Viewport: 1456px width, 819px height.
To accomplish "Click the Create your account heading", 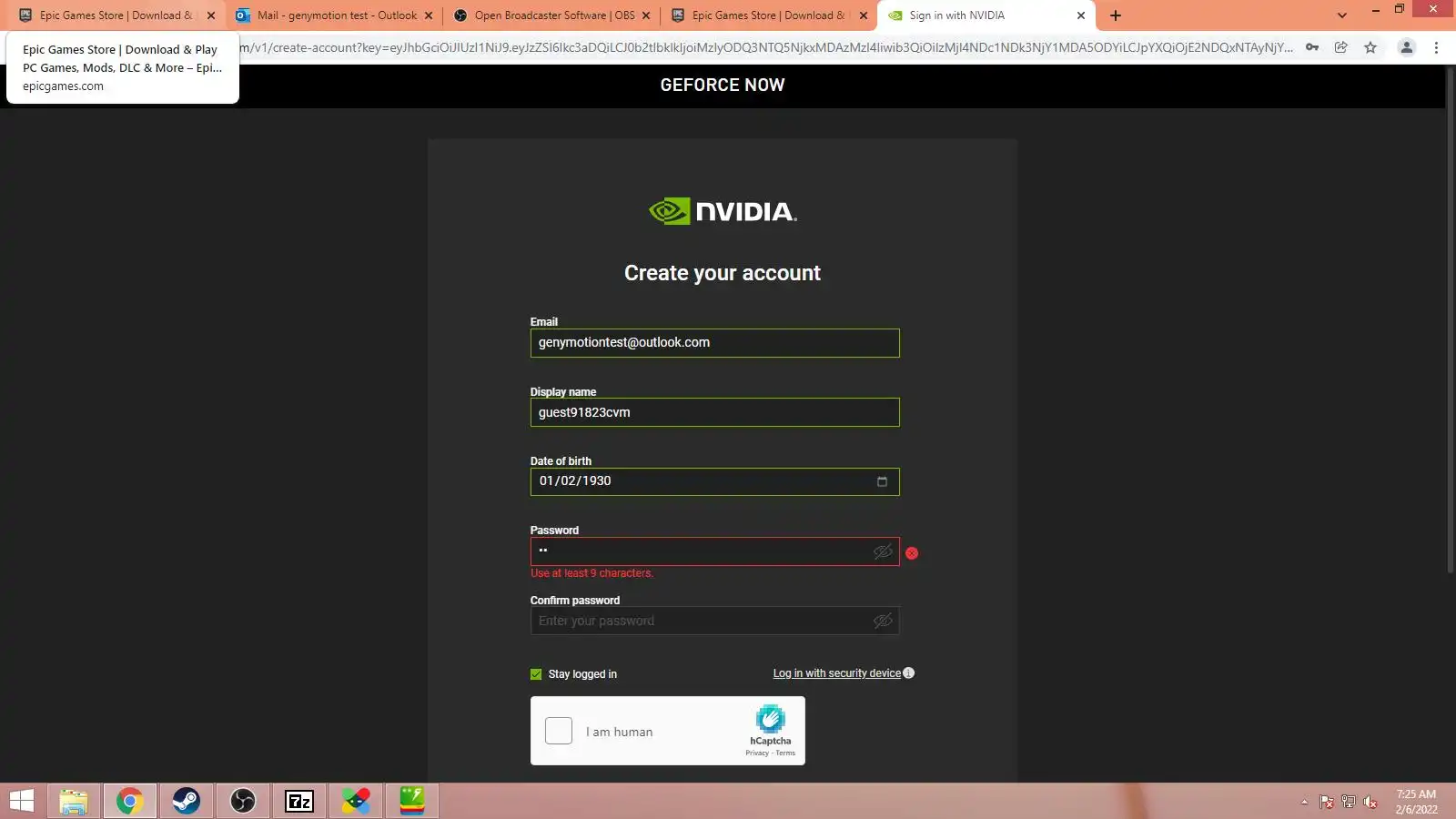I will click(723, 273).
